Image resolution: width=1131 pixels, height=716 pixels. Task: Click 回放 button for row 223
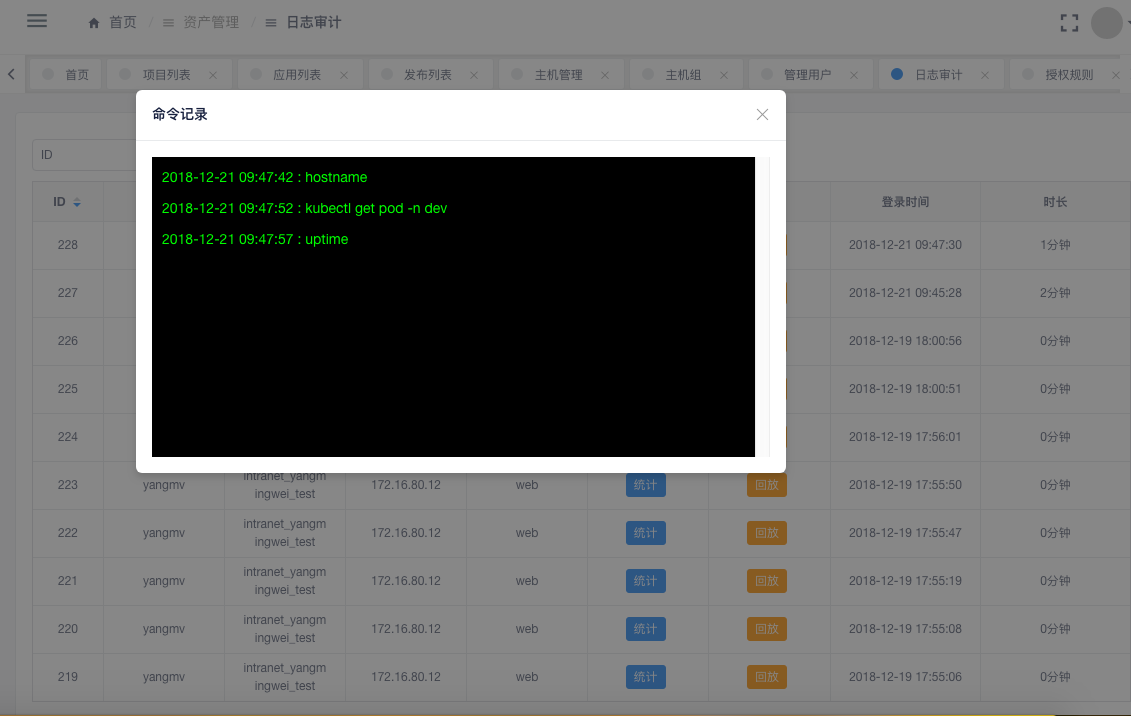(x=767, y=485)
